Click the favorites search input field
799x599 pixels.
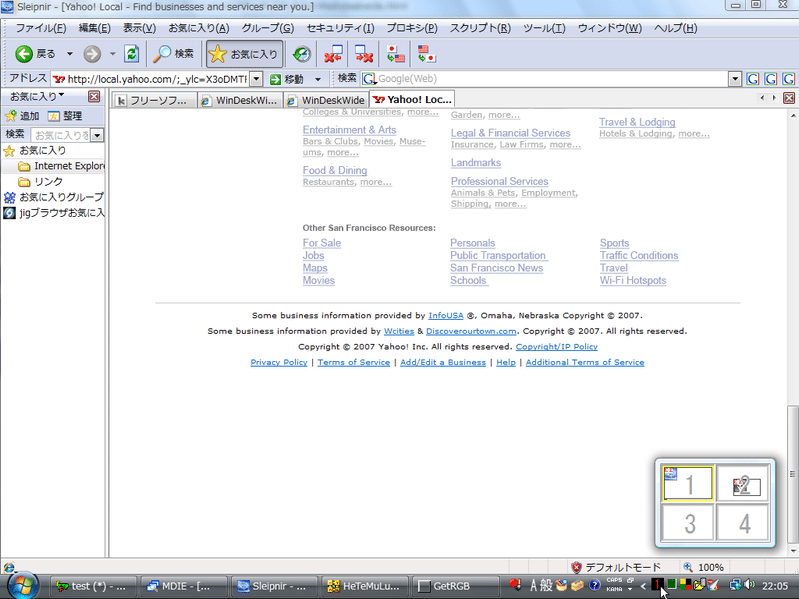(x=61, y=135)
